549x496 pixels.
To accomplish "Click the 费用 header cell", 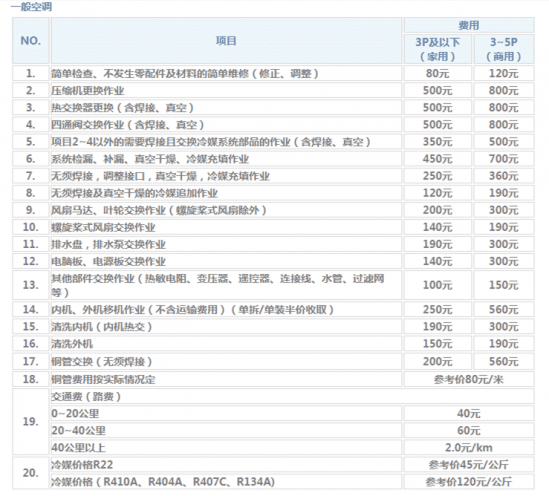I will pos(469,25).
